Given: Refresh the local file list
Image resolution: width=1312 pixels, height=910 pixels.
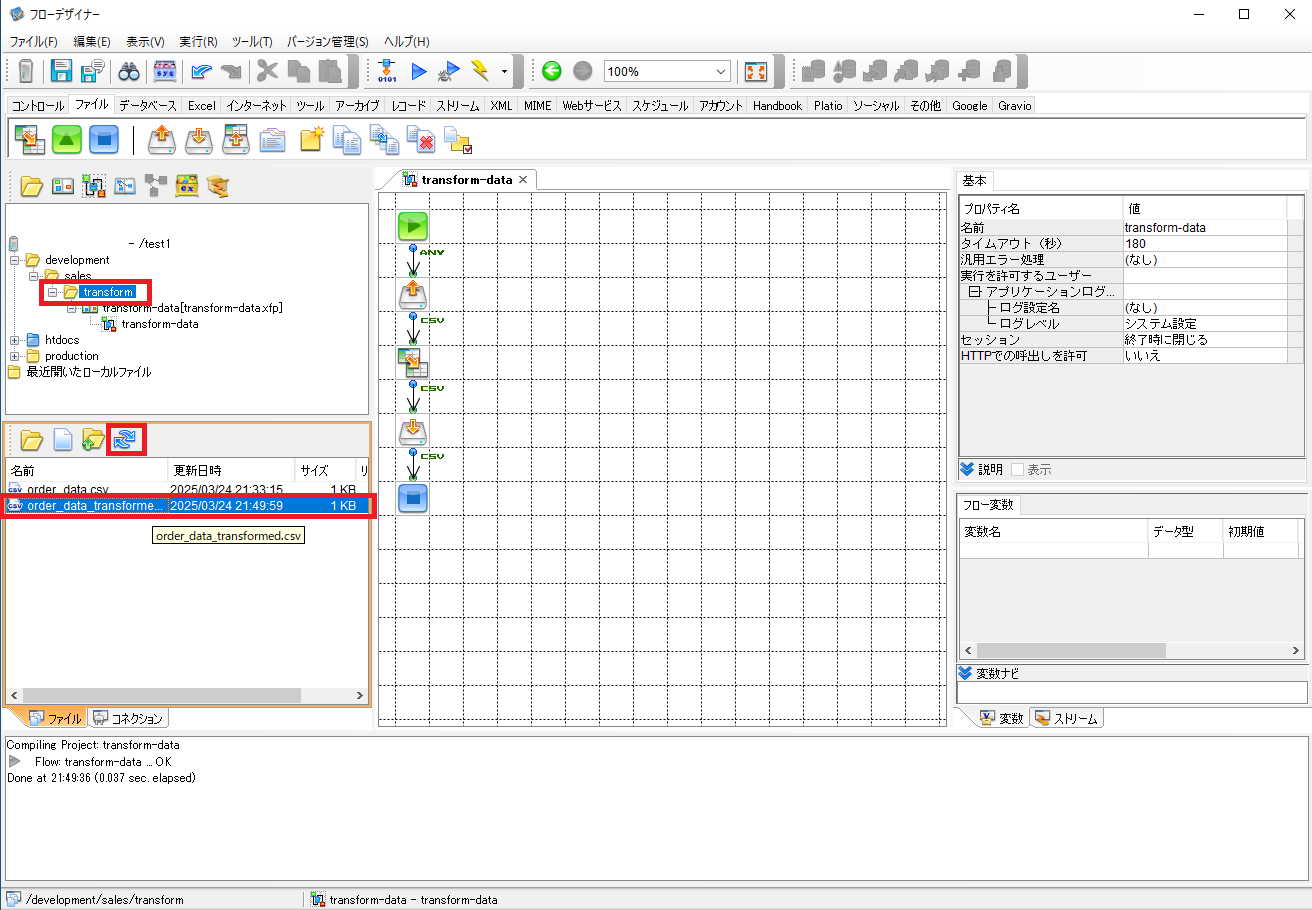Looking at the screenshot, I should (126, 439).
